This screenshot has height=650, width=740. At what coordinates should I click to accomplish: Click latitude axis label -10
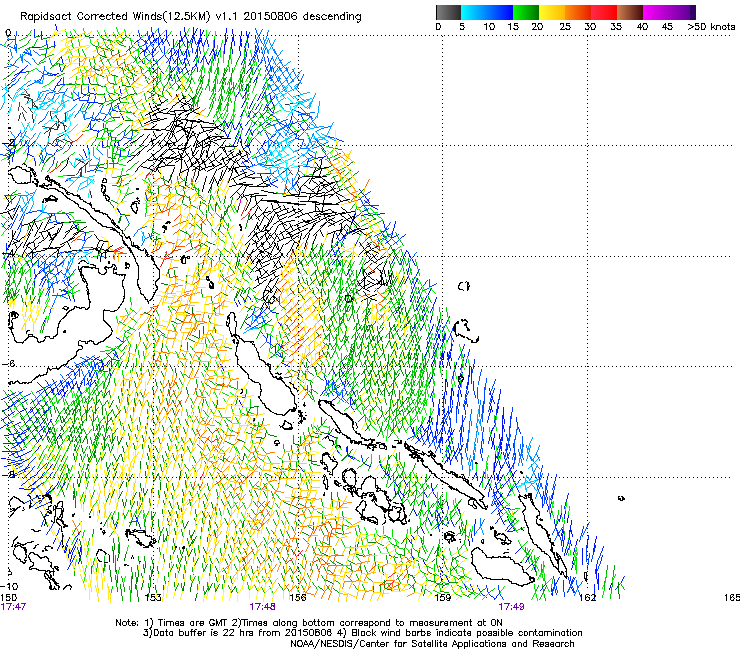coord(9,587)
